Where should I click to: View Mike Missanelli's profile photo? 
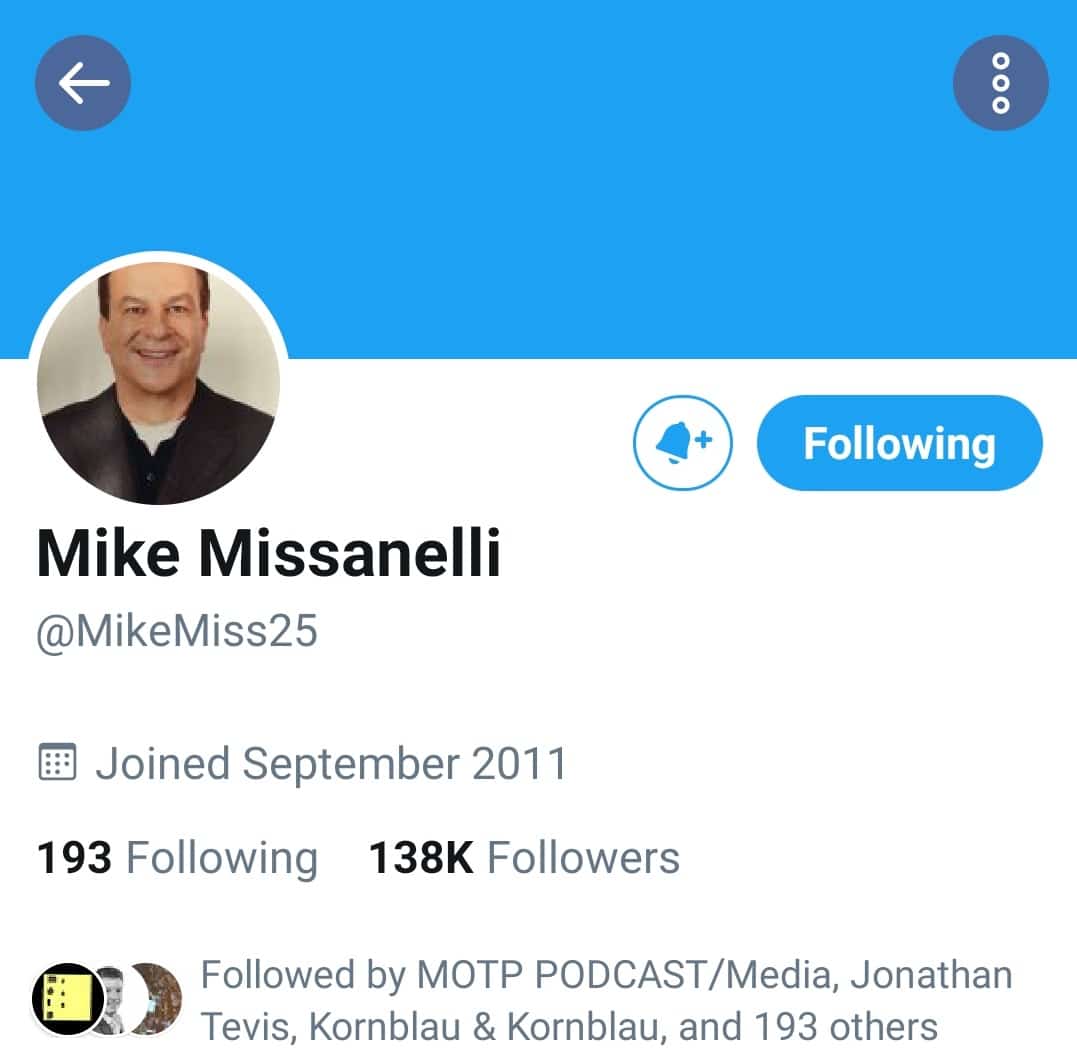[x=158, y=383]
